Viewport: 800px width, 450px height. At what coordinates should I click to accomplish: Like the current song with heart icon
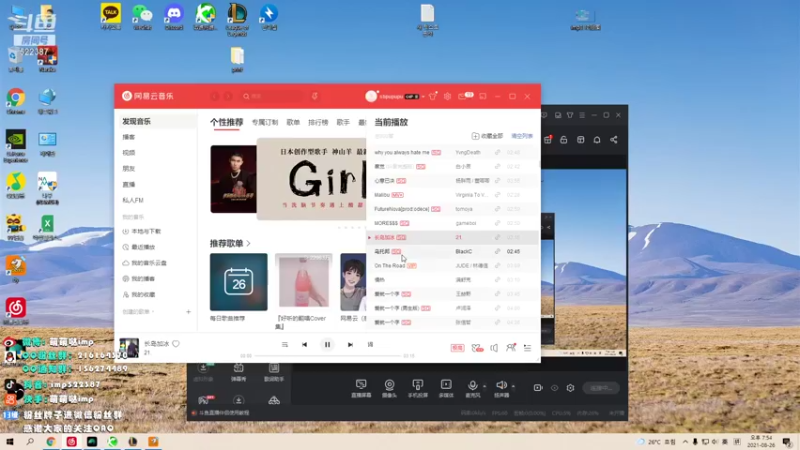pos(176,344)
